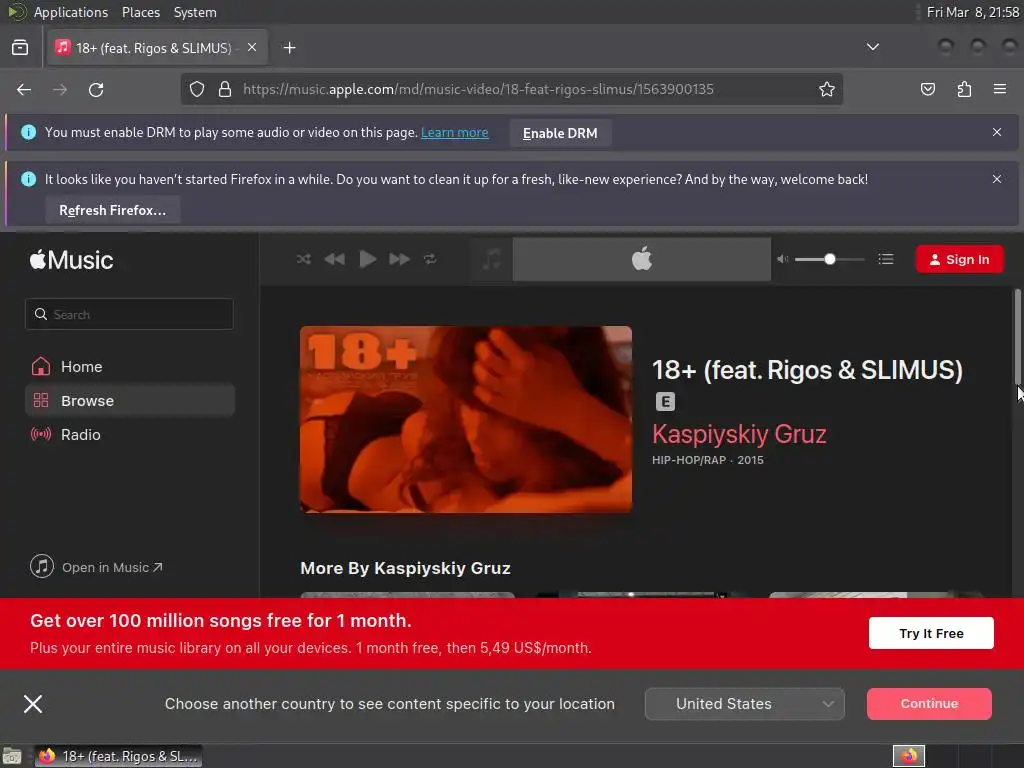The image size is (1024, 768).
Task: Focus the Apple Music search field
Action: click(x=129, y=314)
